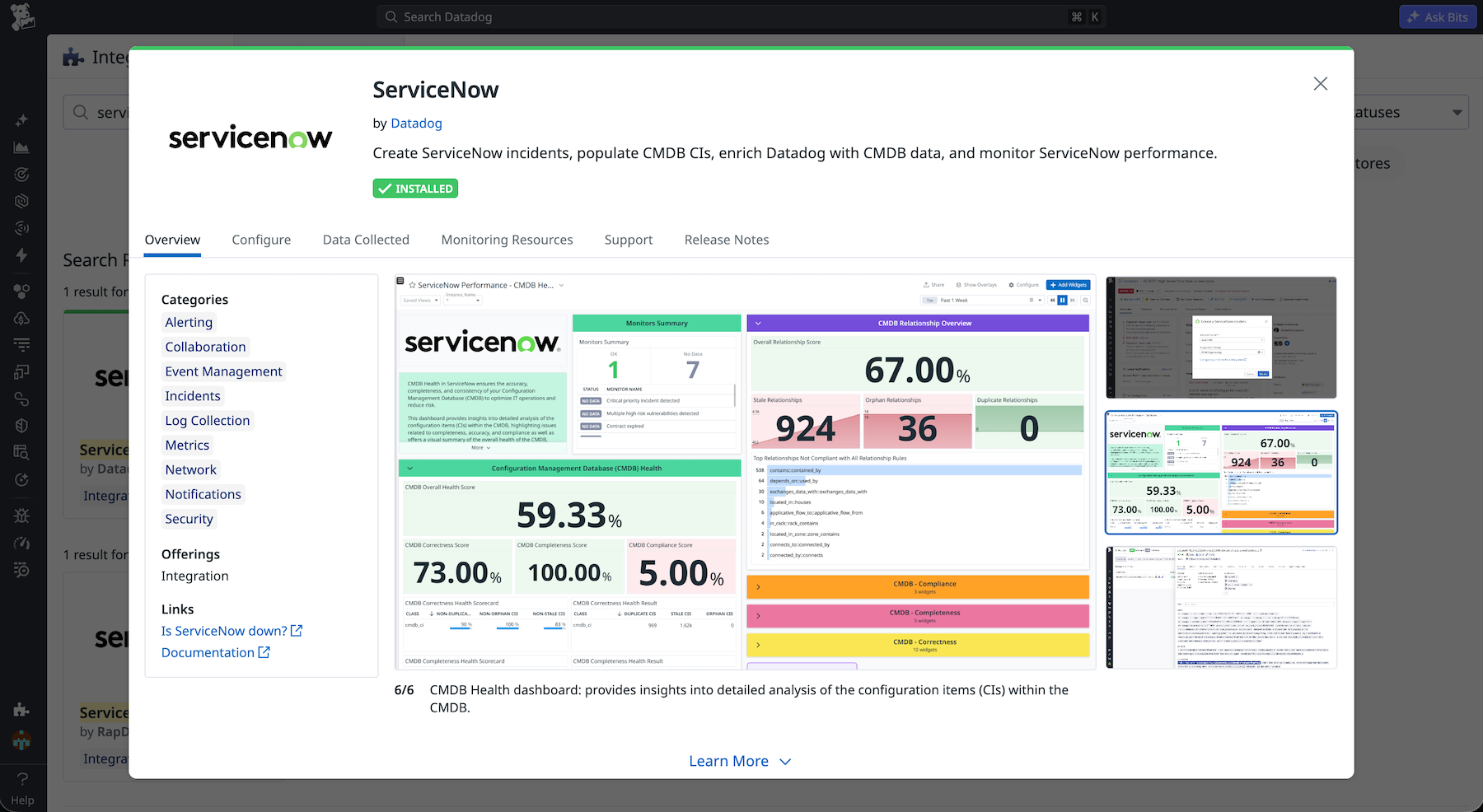Select the Log Collection category
The image size is (1483, 812).
[207, 421]
